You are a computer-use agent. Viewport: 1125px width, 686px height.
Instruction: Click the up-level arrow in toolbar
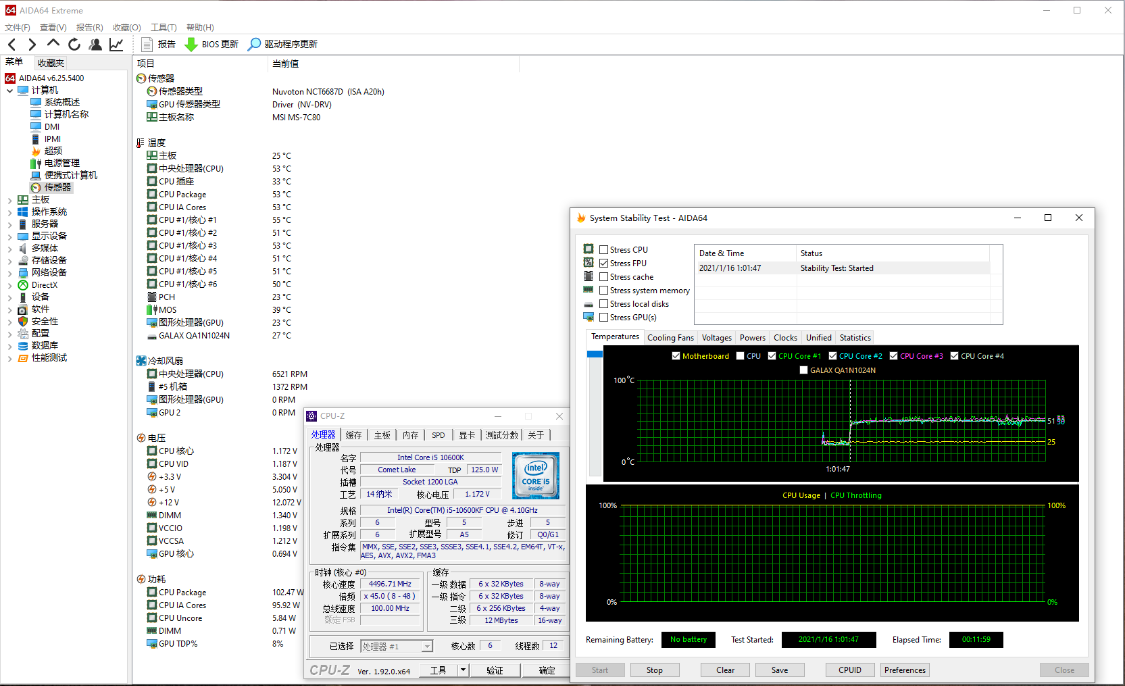click(x=53, y=44)
